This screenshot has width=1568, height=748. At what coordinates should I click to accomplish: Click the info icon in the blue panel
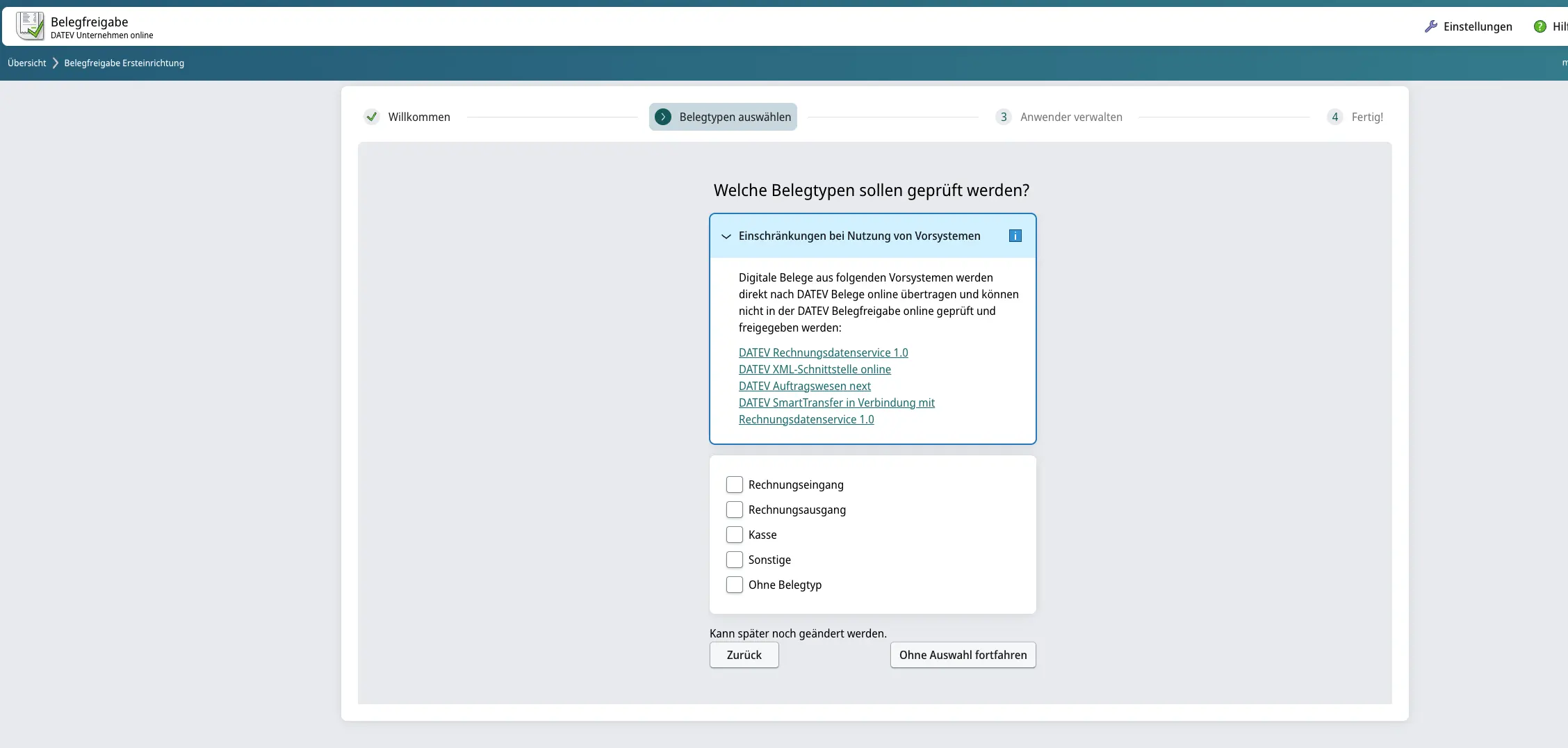(1015, 235)
